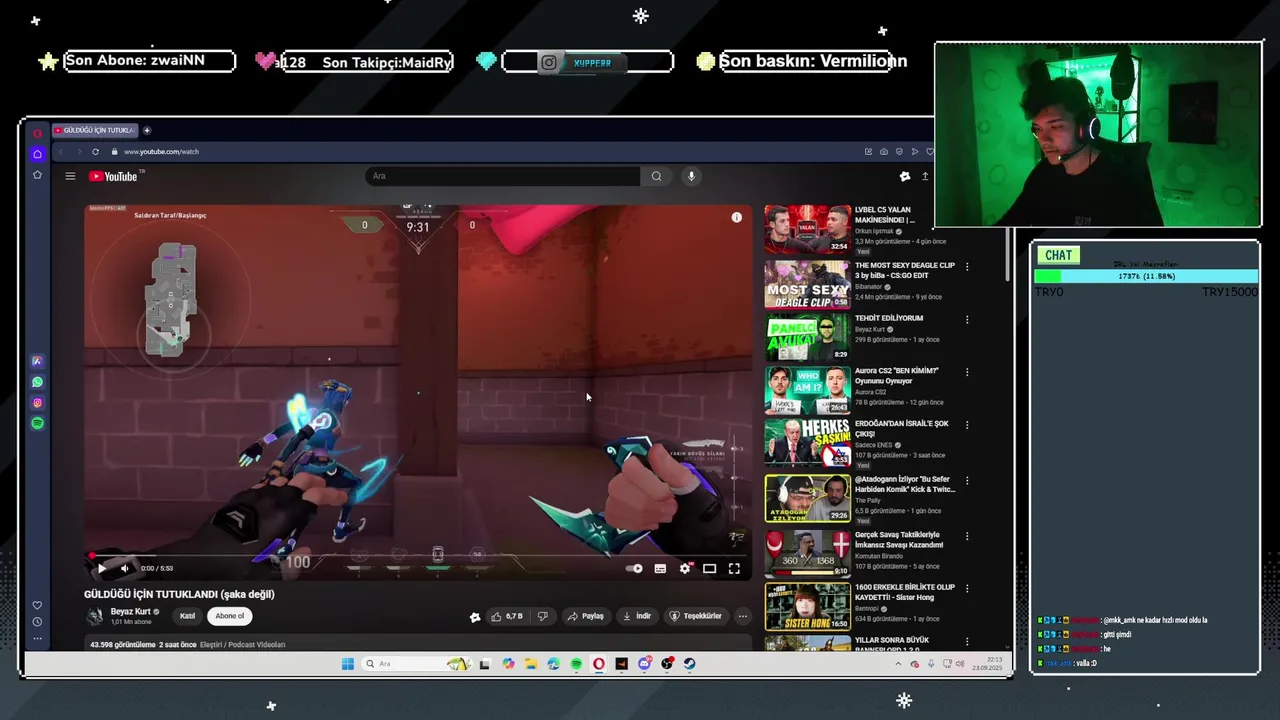Open options for ERDOĞAN'DAN İSRAİL'E video

967,425
